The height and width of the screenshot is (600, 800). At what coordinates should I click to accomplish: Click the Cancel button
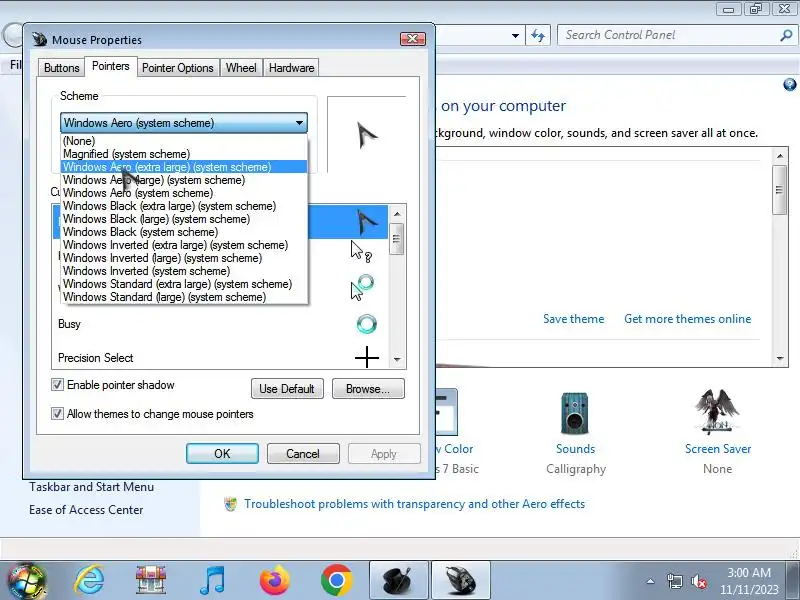303,454
